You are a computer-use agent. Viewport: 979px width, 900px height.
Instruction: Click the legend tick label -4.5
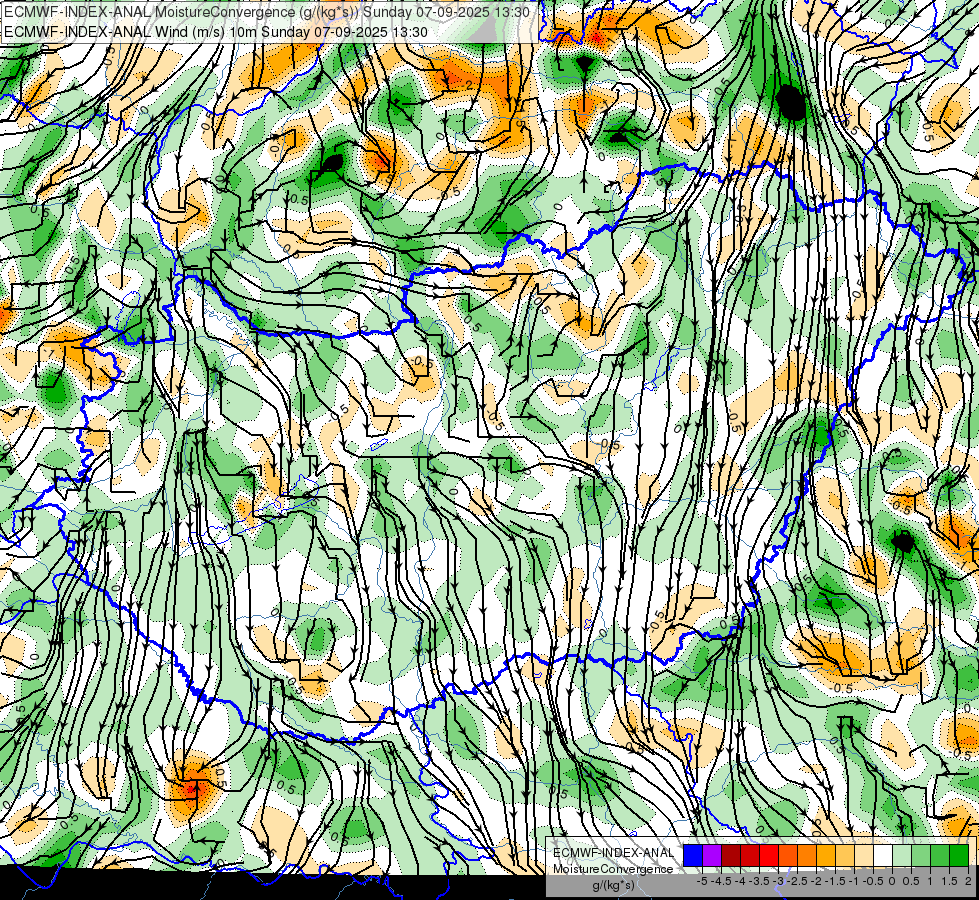point(721,881)
